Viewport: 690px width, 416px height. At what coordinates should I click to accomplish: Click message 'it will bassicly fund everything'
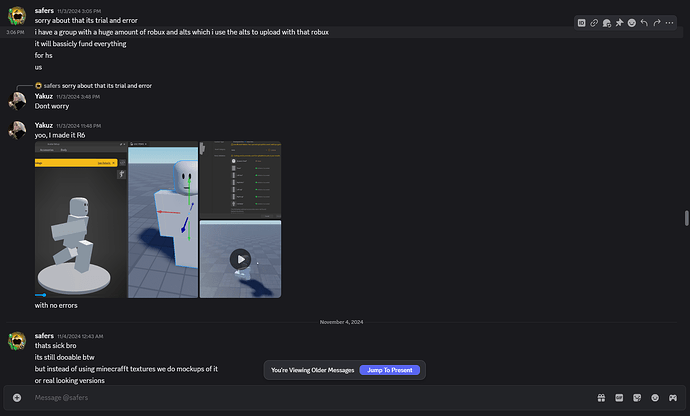(81, 44)
